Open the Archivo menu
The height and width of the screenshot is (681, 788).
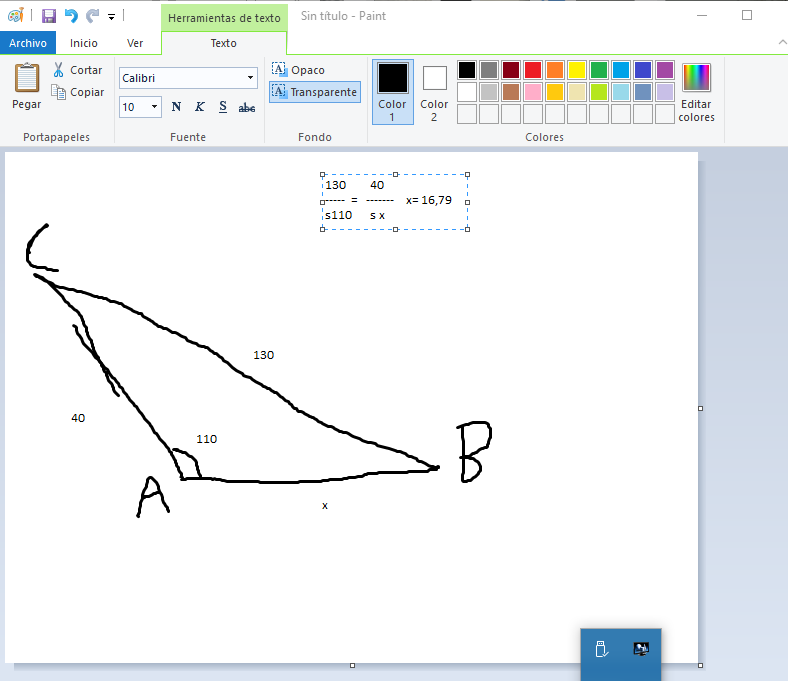28,43
